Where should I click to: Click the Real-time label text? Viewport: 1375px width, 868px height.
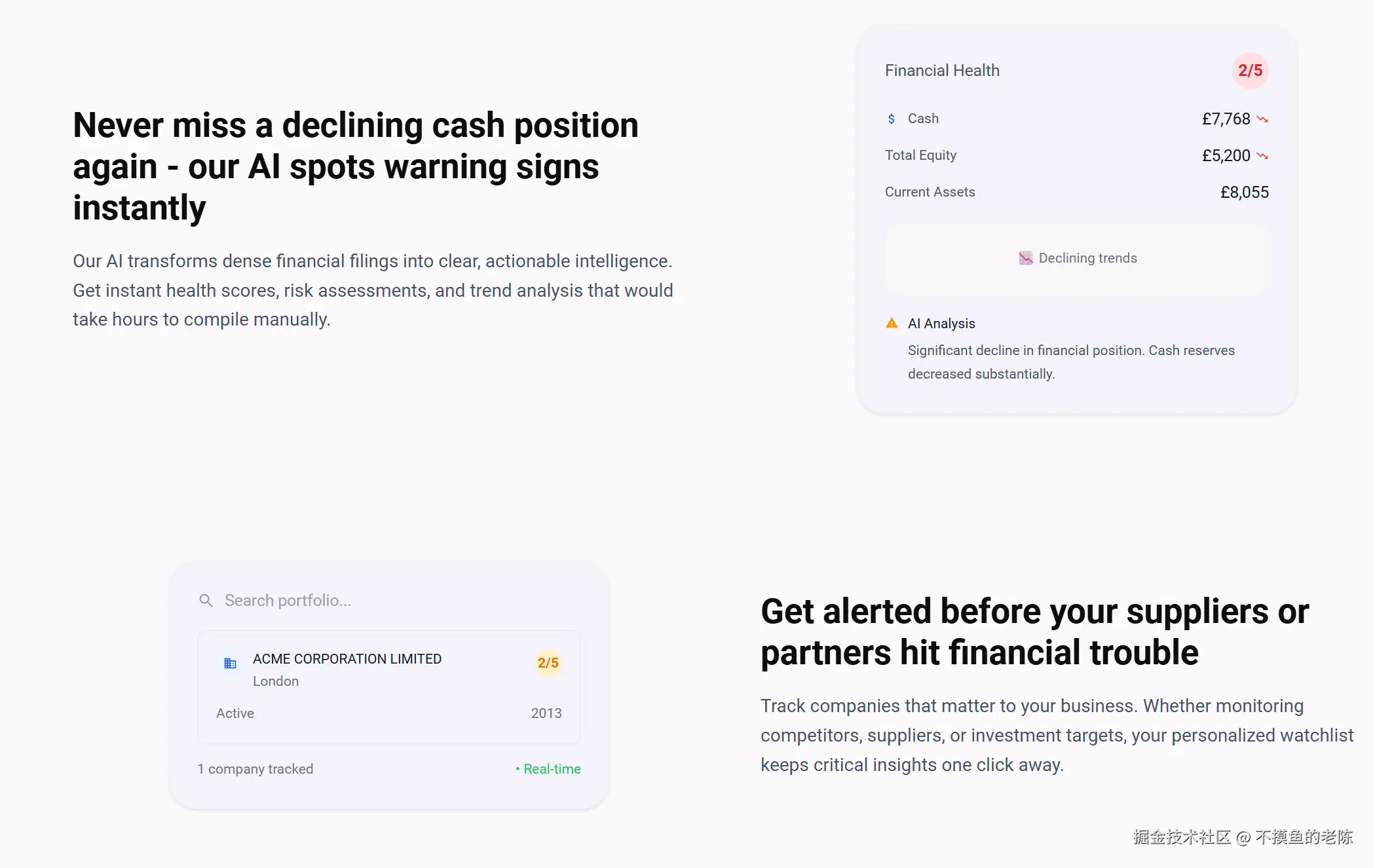(552, 769)
